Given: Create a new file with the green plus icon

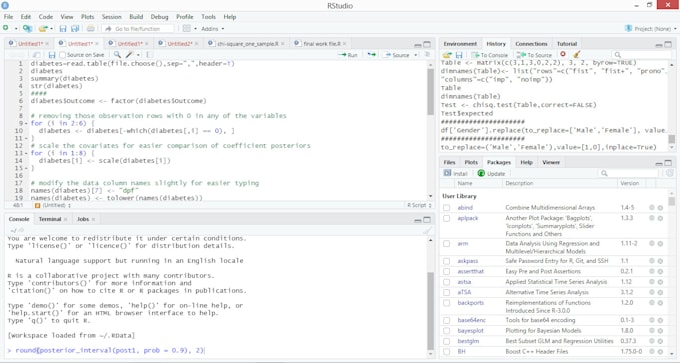Looking at the screenshot, I should pyautogui.click(x=6, y=28).
